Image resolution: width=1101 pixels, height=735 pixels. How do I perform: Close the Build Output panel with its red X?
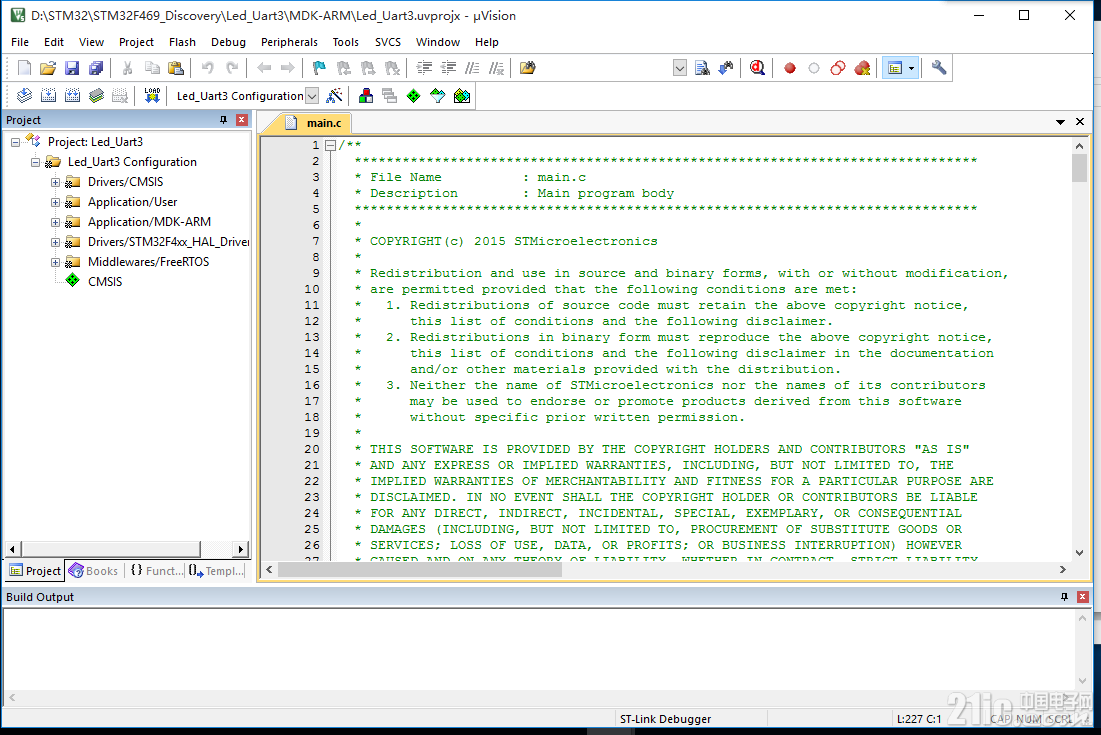(x=1083, y=597)
